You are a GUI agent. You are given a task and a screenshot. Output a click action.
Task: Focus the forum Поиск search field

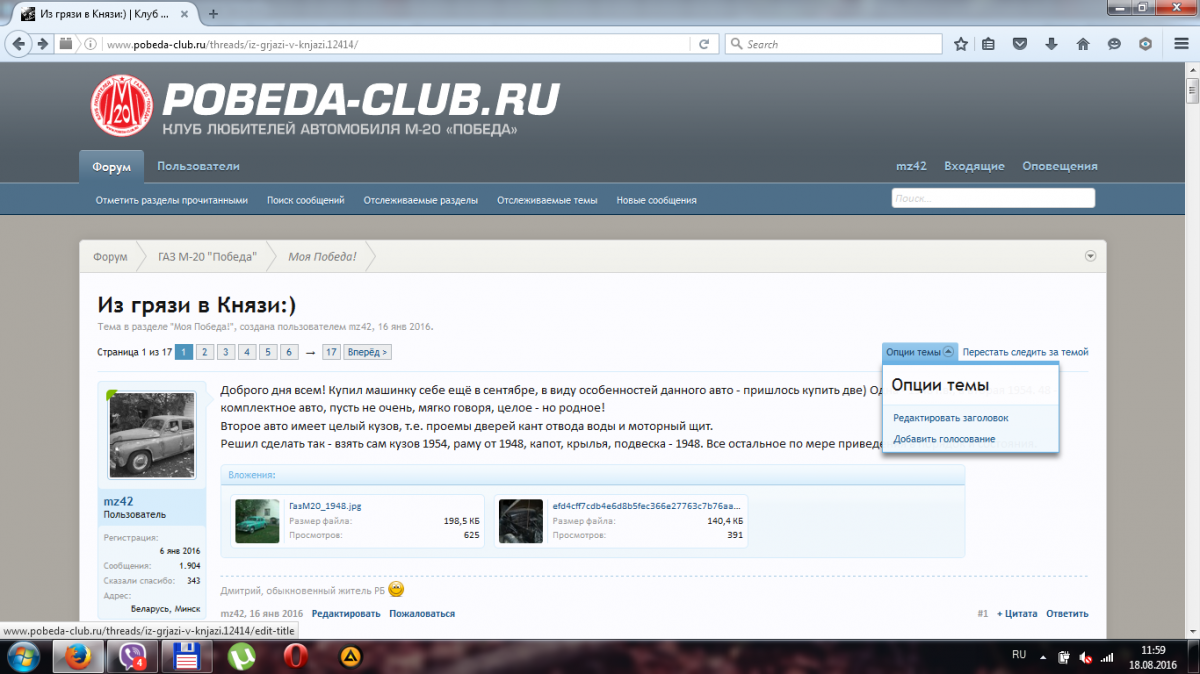click(993, 198)
